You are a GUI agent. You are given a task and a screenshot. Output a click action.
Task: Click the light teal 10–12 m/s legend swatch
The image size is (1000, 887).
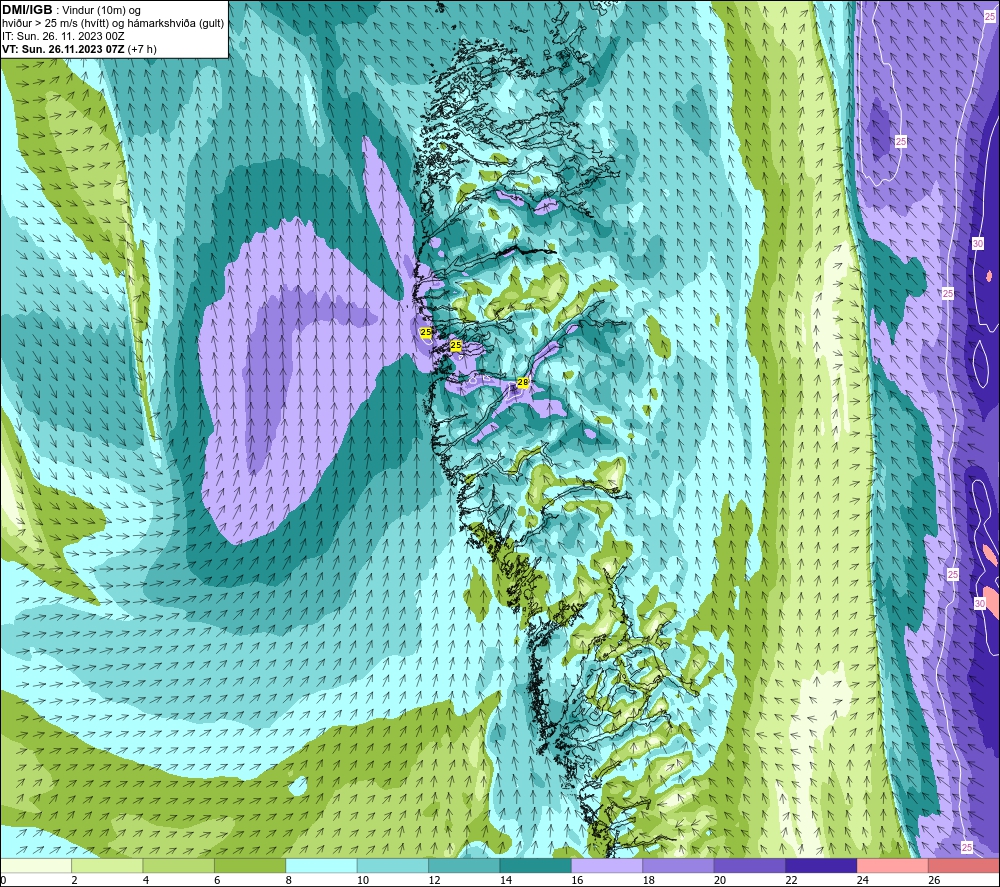pyautogui.click(x=393, y=865)
